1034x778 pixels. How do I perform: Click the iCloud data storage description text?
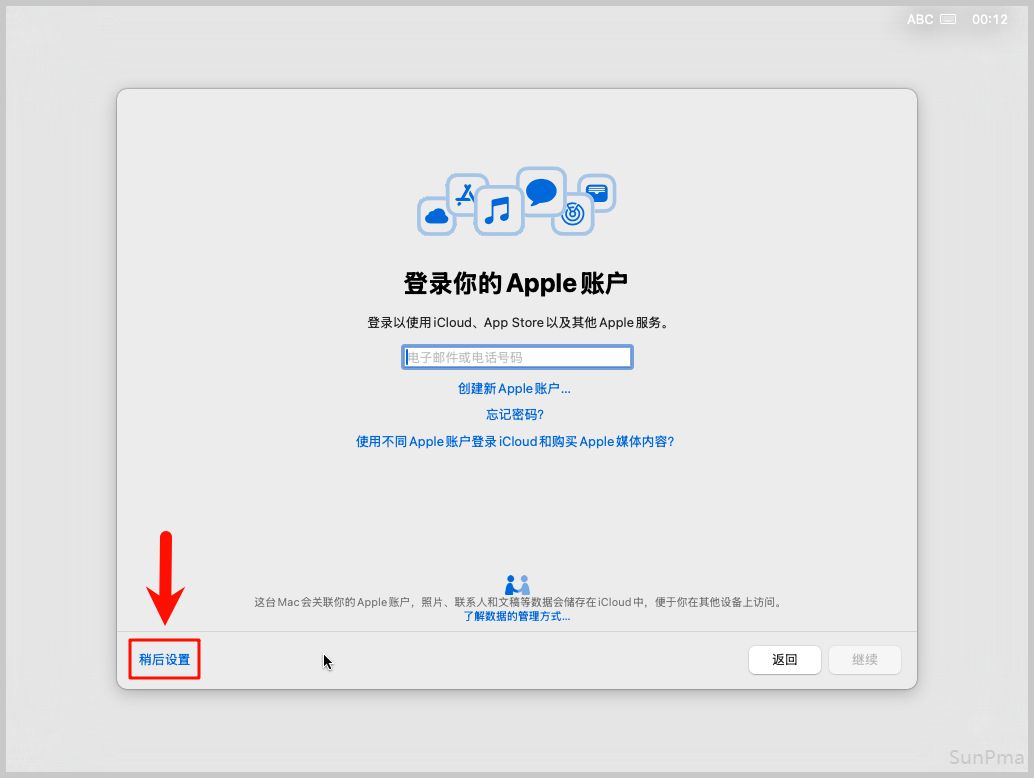click(517, 603)
